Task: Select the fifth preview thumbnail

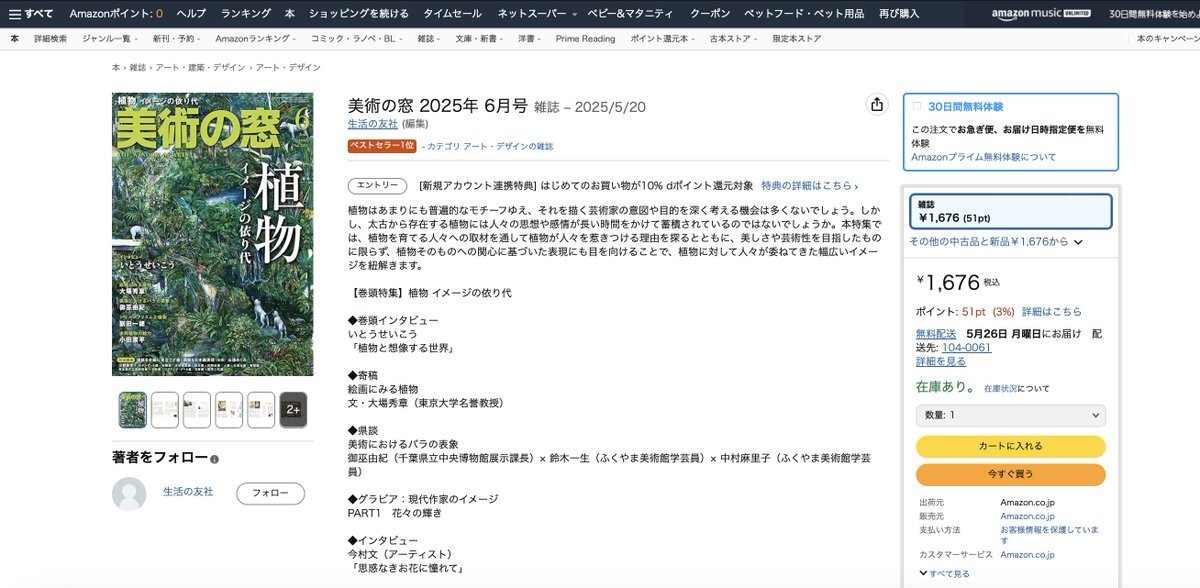Action: click(261, 410)
